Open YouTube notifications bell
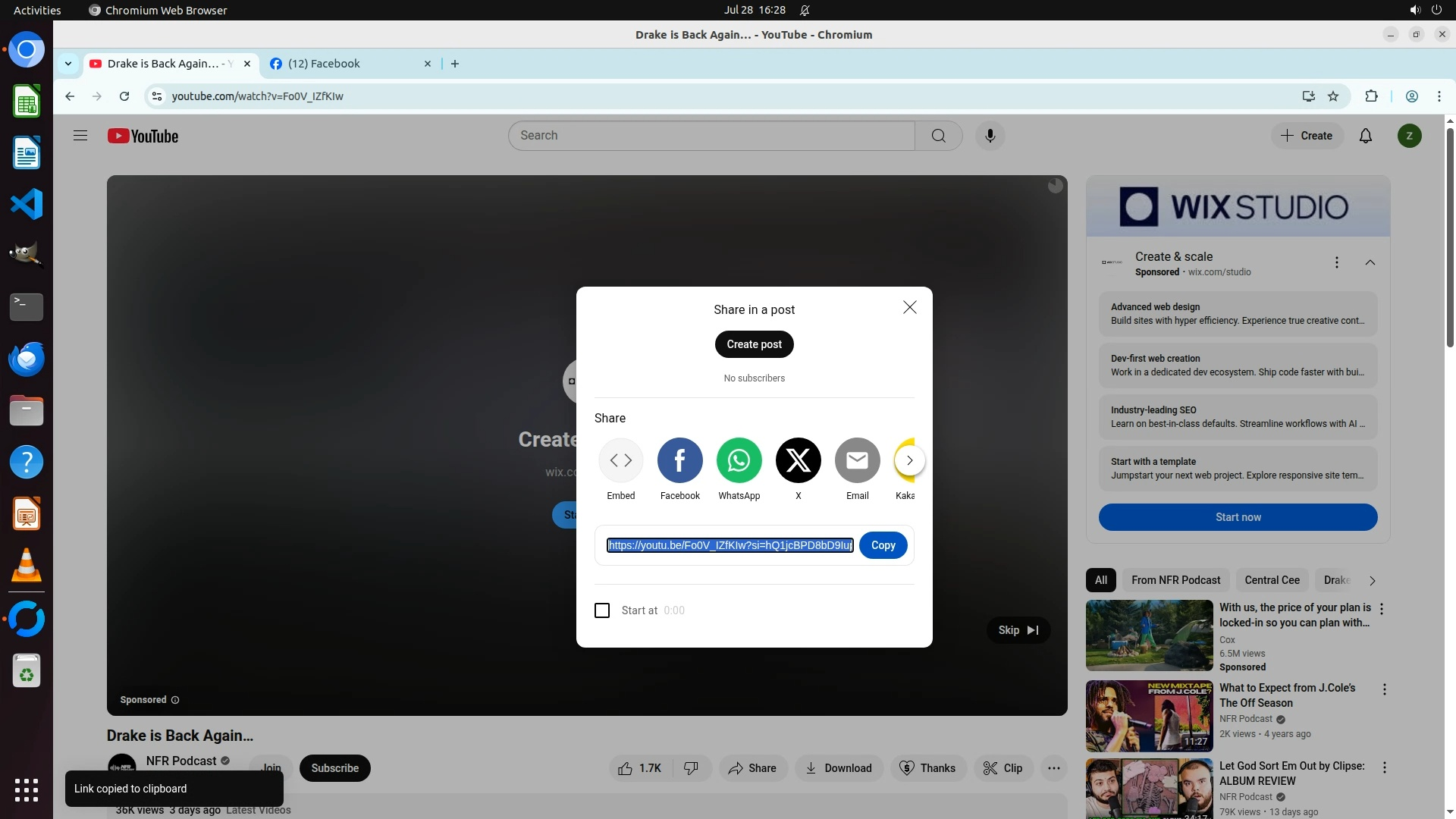The height and width of the screenshot is (819, 1456). tap(1365, 136)
